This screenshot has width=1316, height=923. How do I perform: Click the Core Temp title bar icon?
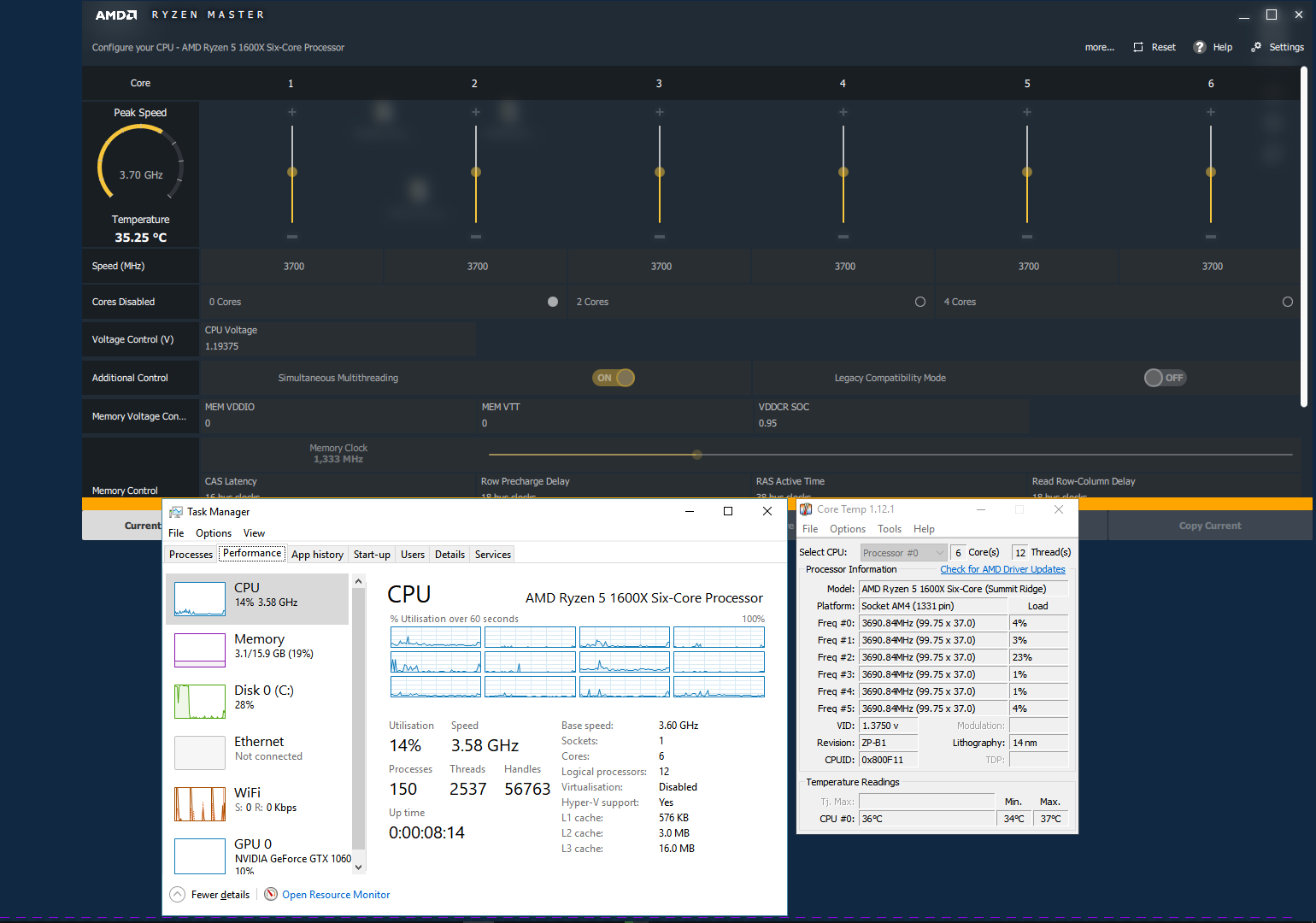click(x=806, y=509)
